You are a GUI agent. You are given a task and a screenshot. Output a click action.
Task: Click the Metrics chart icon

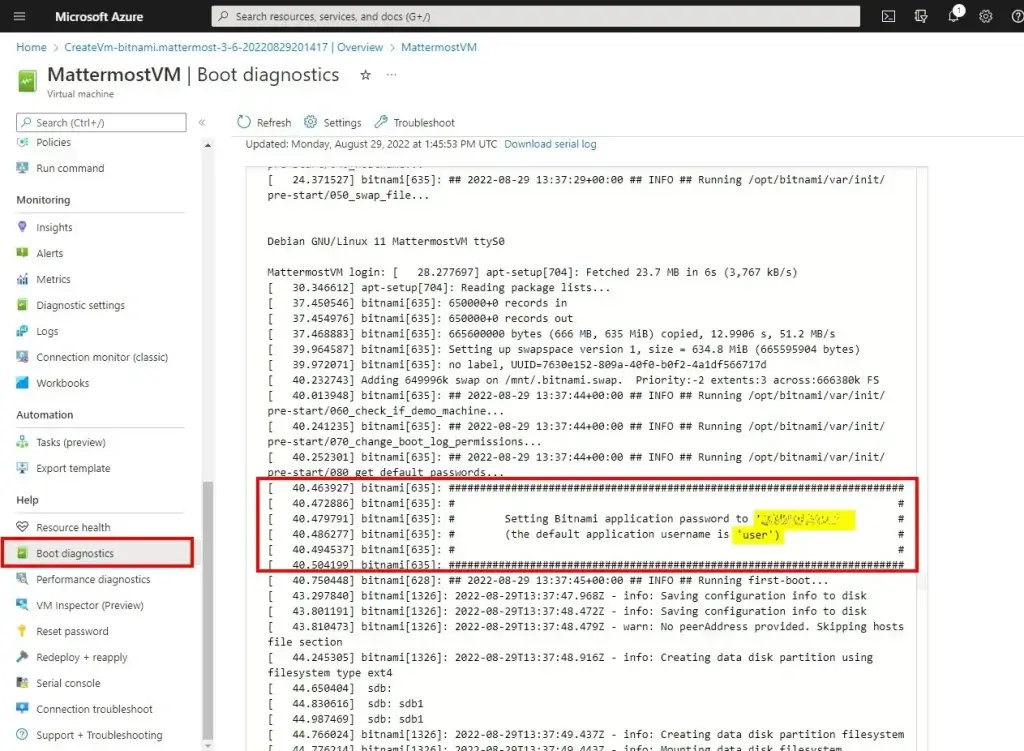tap(22, 279)
